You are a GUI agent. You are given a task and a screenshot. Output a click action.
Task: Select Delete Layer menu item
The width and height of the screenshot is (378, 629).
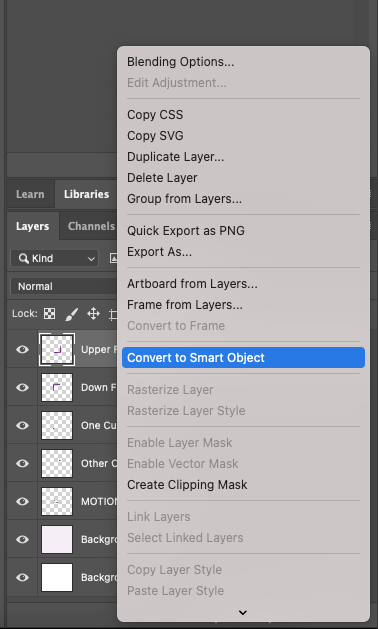tap(162, 178)
